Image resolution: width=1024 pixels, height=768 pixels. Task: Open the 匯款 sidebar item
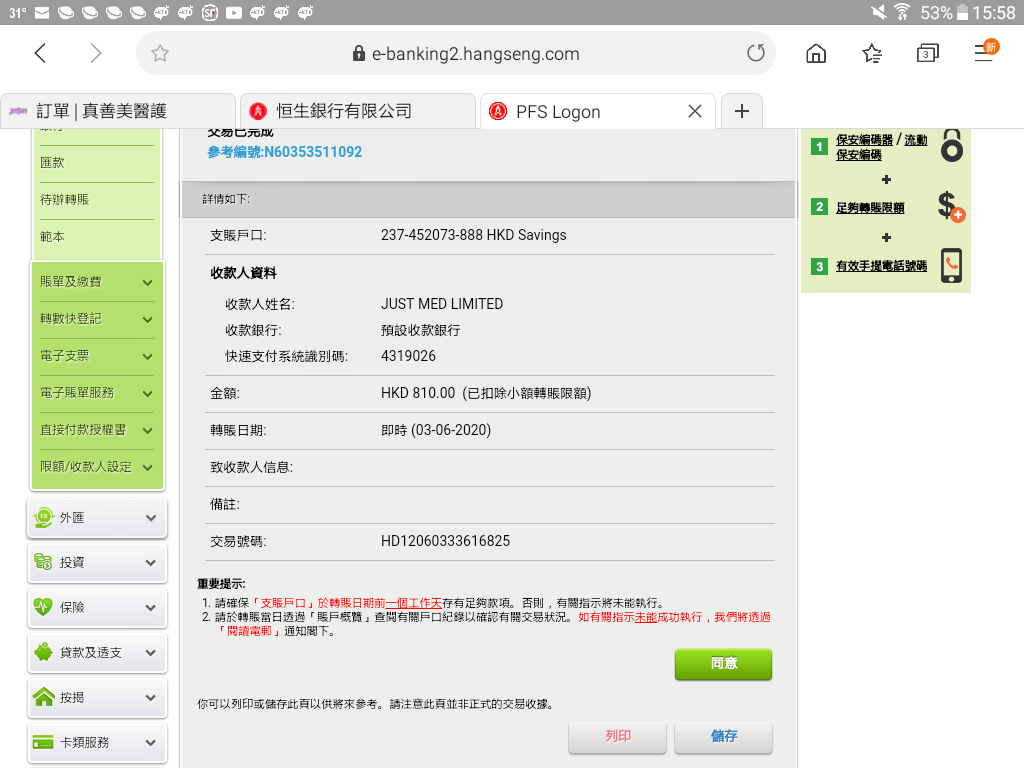click(x=95, y=163)
